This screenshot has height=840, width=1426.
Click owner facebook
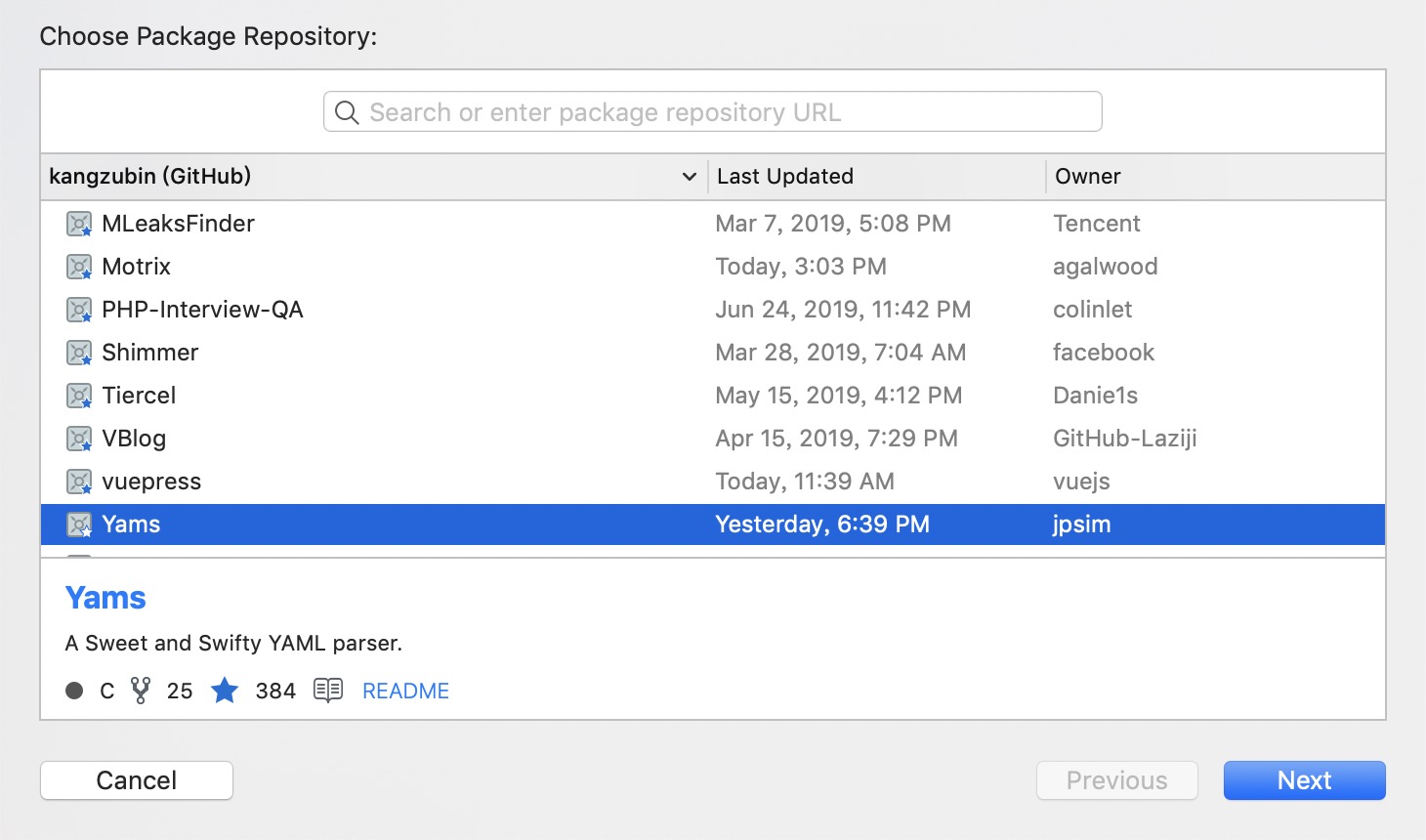[1104, 353]
